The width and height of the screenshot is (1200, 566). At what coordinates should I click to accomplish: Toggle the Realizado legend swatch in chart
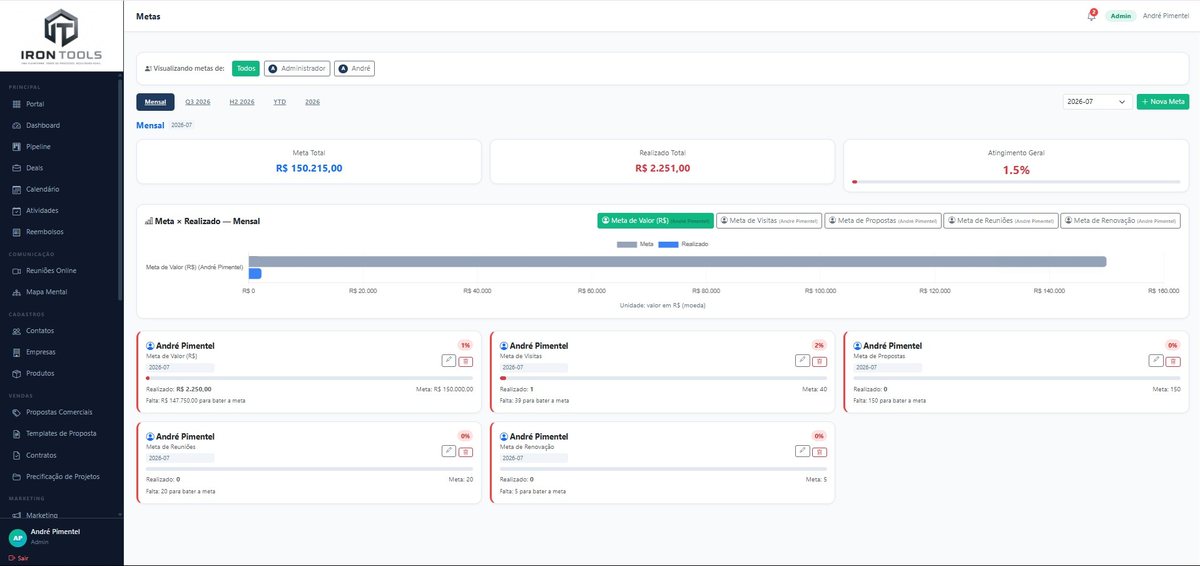pos(668,244)
